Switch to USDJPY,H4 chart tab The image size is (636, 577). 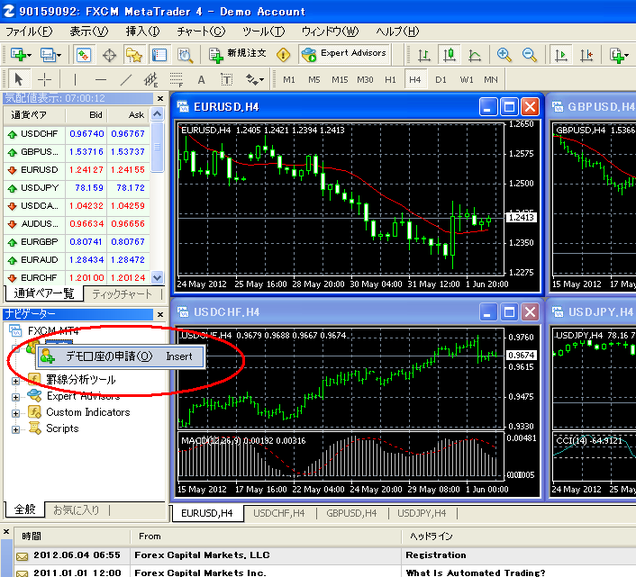click(x=421, y=513)
